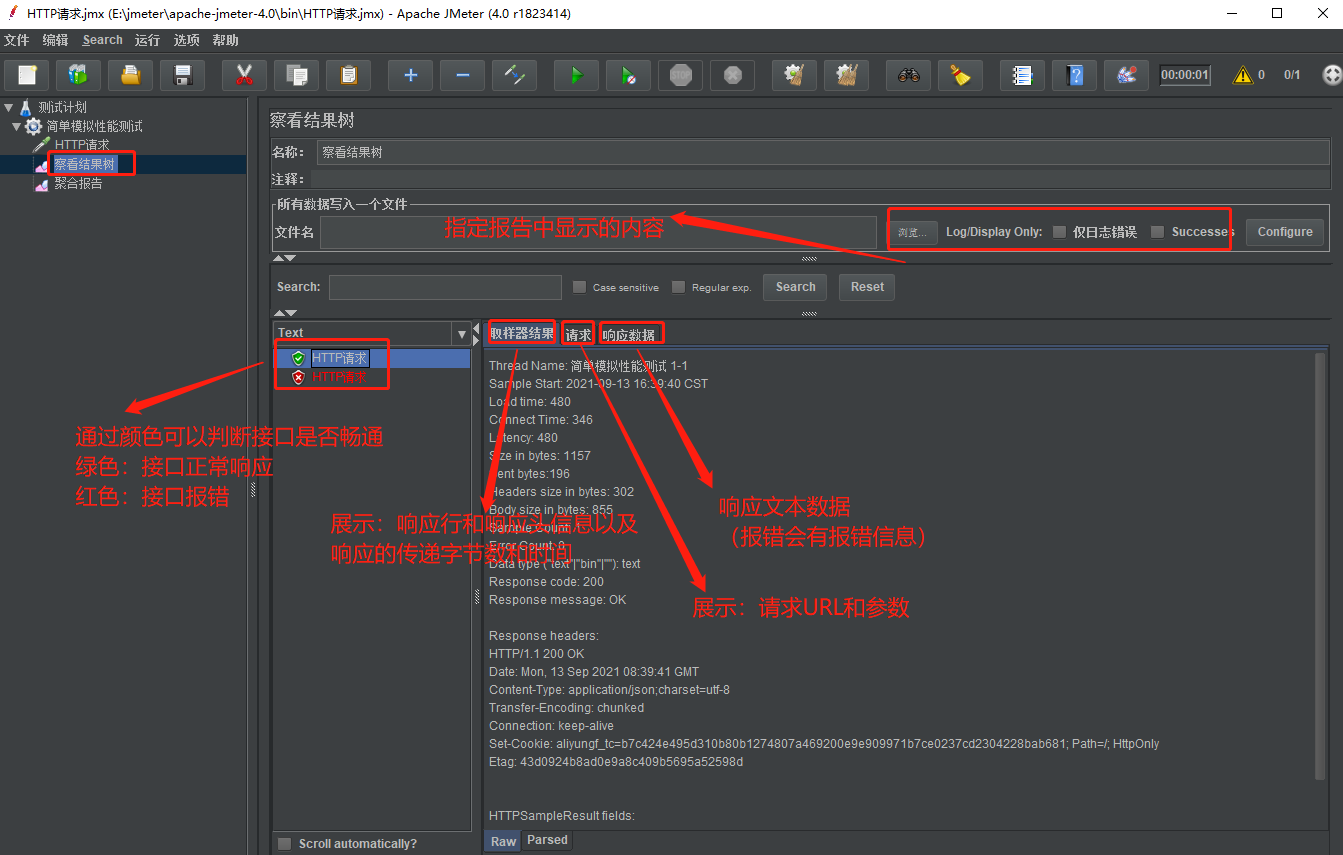Open the Templates toolbar icon
The height and width of the screenshot is (855, 1343).
coord(78,75)
